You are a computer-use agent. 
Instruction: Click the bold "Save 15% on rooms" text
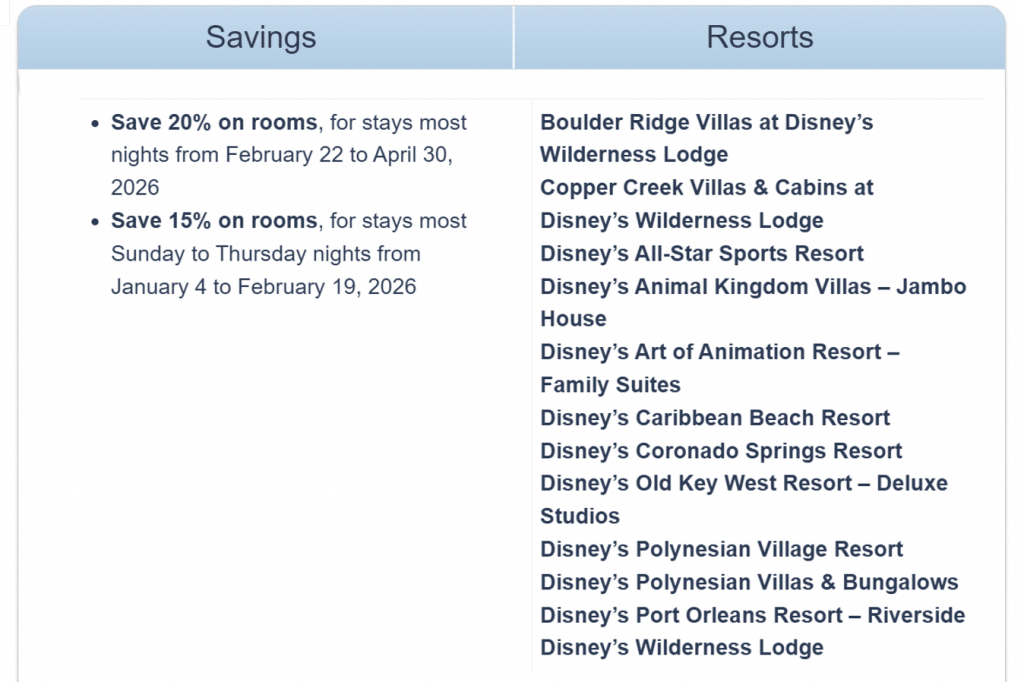point(214,221)
